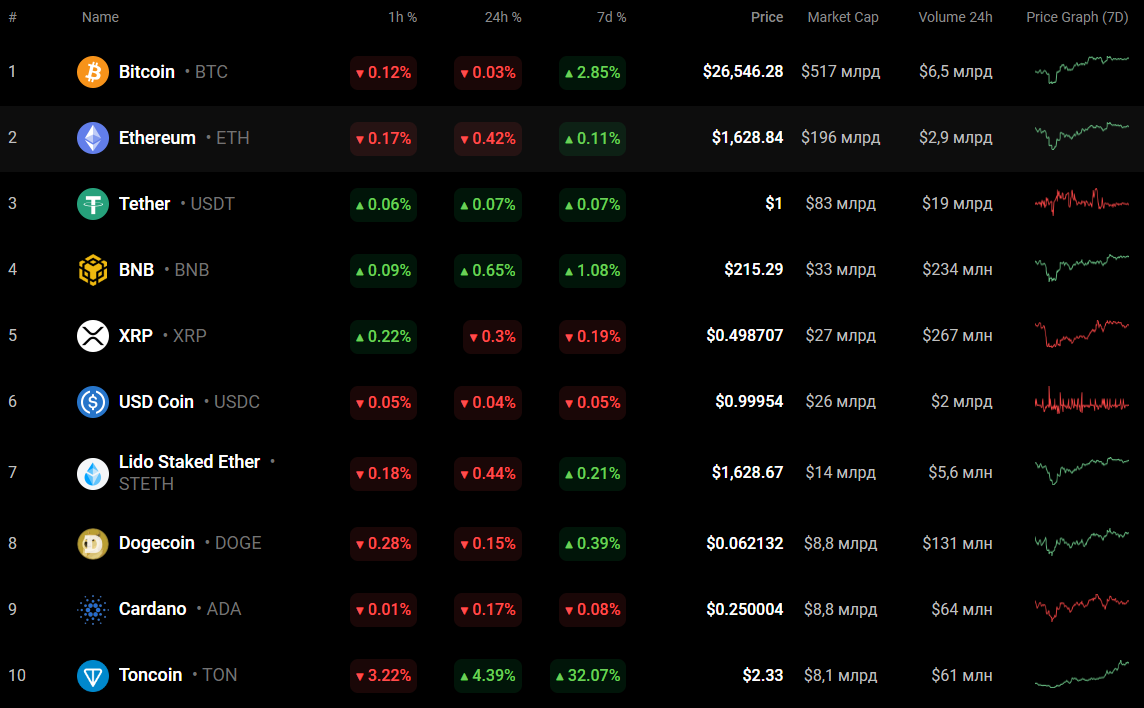Open Cardano 7-day price graph
The height and width of the screenshot is (708, 1144).
[x=1082, y=607]
